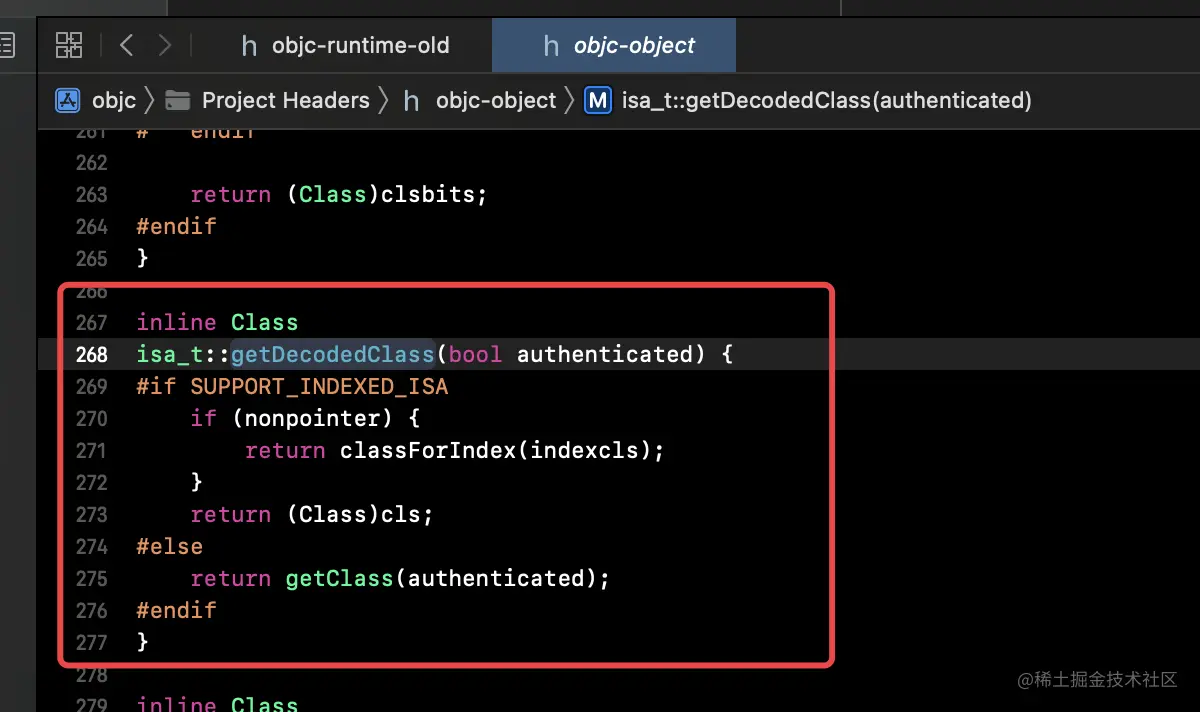This screenshot has width=1200, height=712.
Task: Open the related items grid menu
Action: coord(69,45)
